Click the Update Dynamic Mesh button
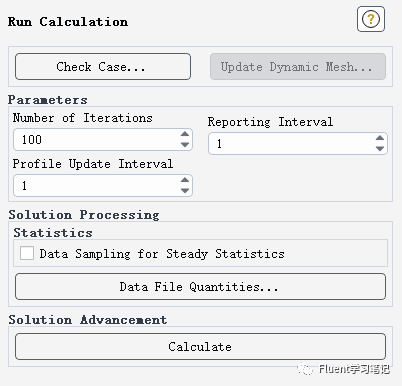Image resolution: width=402 pixels, height=386 pixels. 298,67
